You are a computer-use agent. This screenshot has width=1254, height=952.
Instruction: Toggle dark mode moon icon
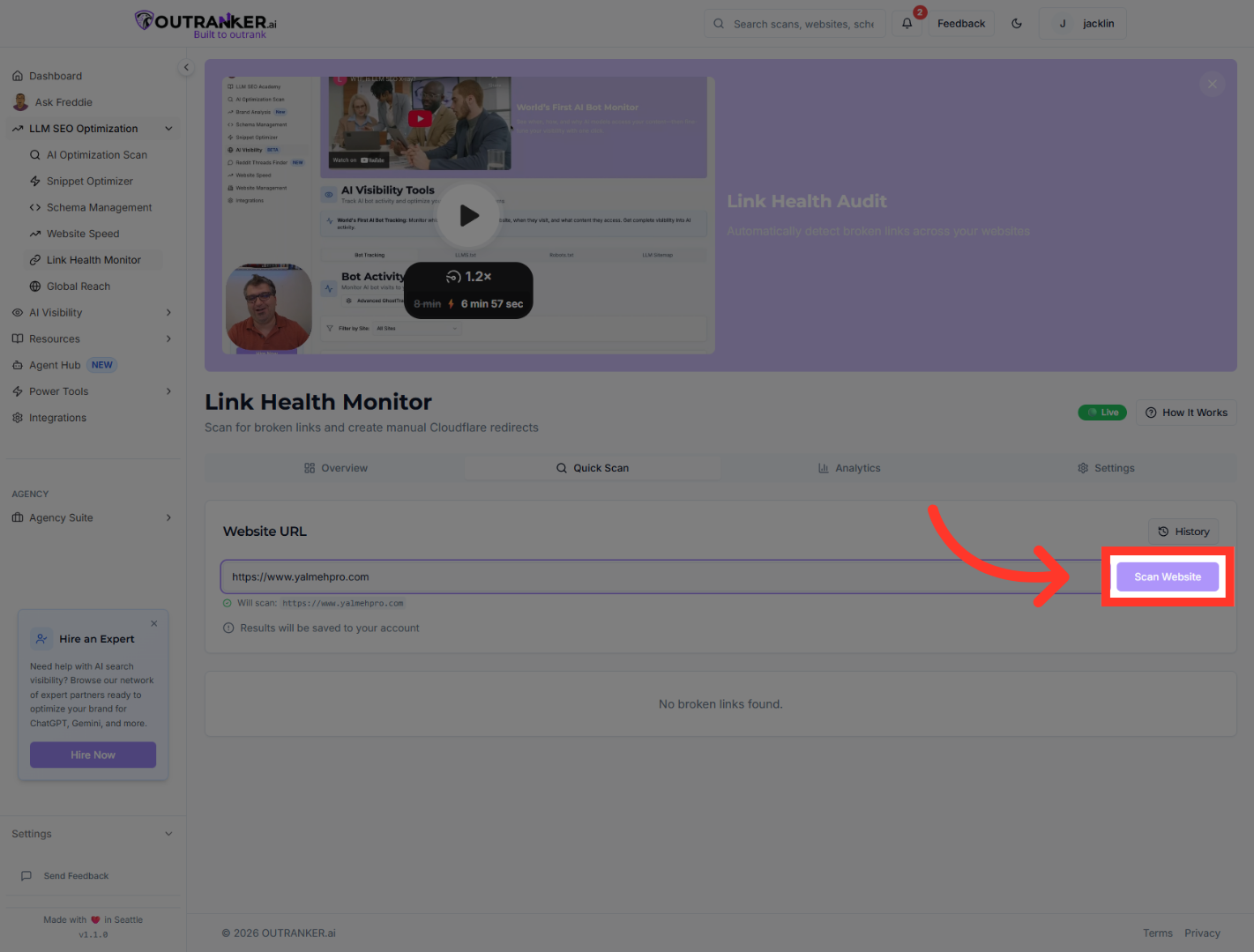pos(1017,24)
